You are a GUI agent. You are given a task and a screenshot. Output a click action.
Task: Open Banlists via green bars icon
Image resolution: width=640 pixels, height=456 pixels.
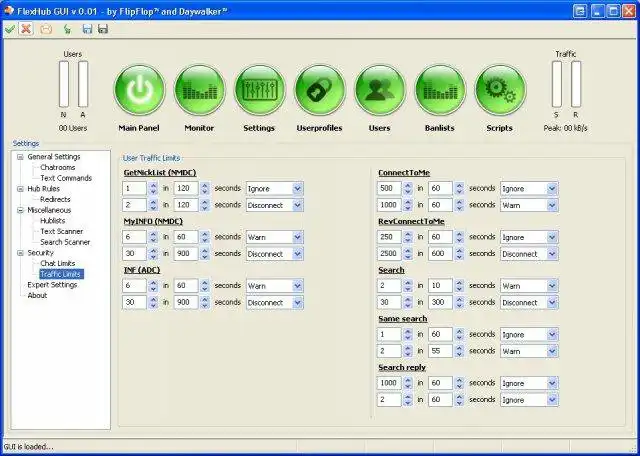440,90
